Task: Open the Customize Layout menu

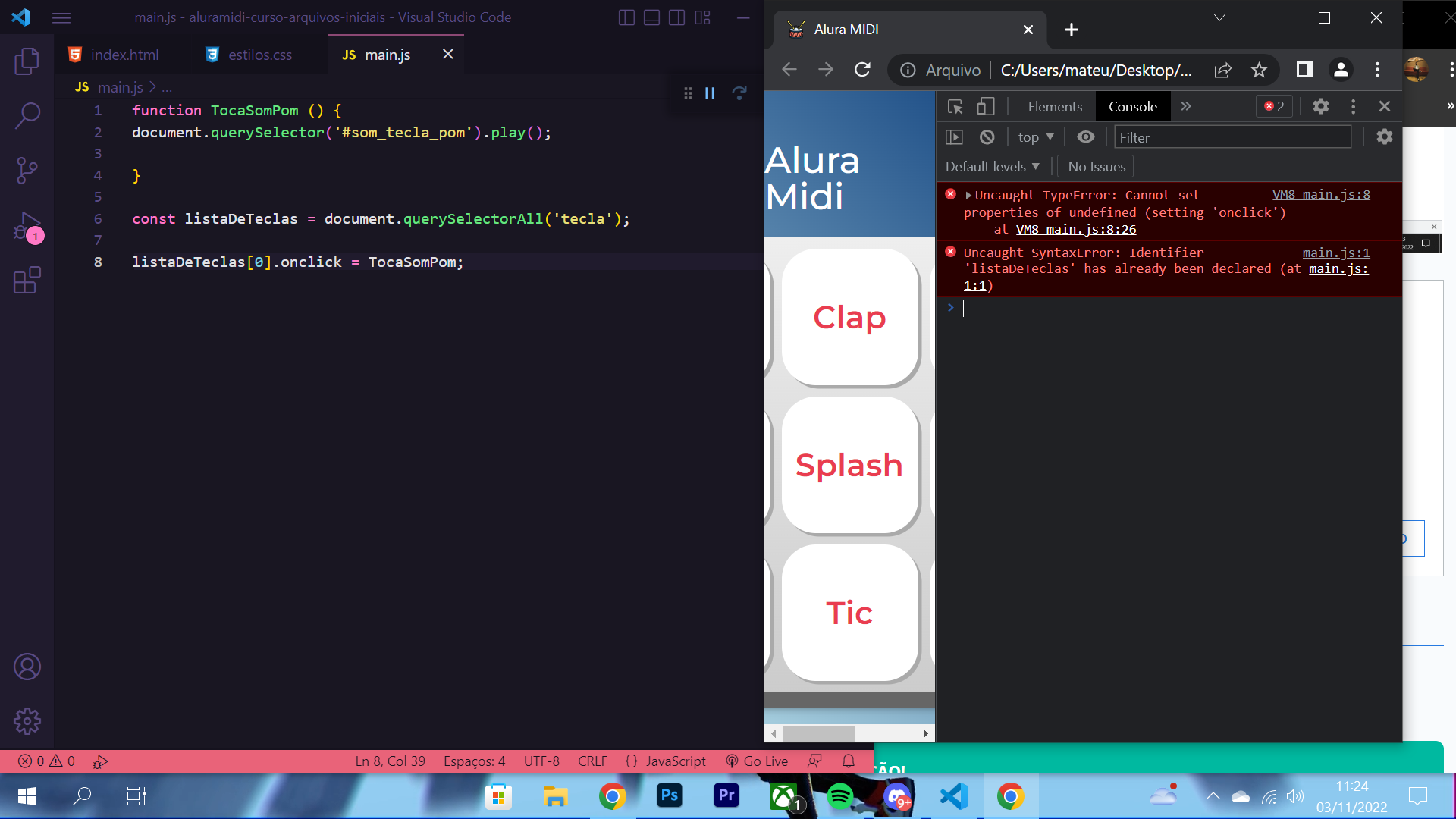Action: [702, 17]
